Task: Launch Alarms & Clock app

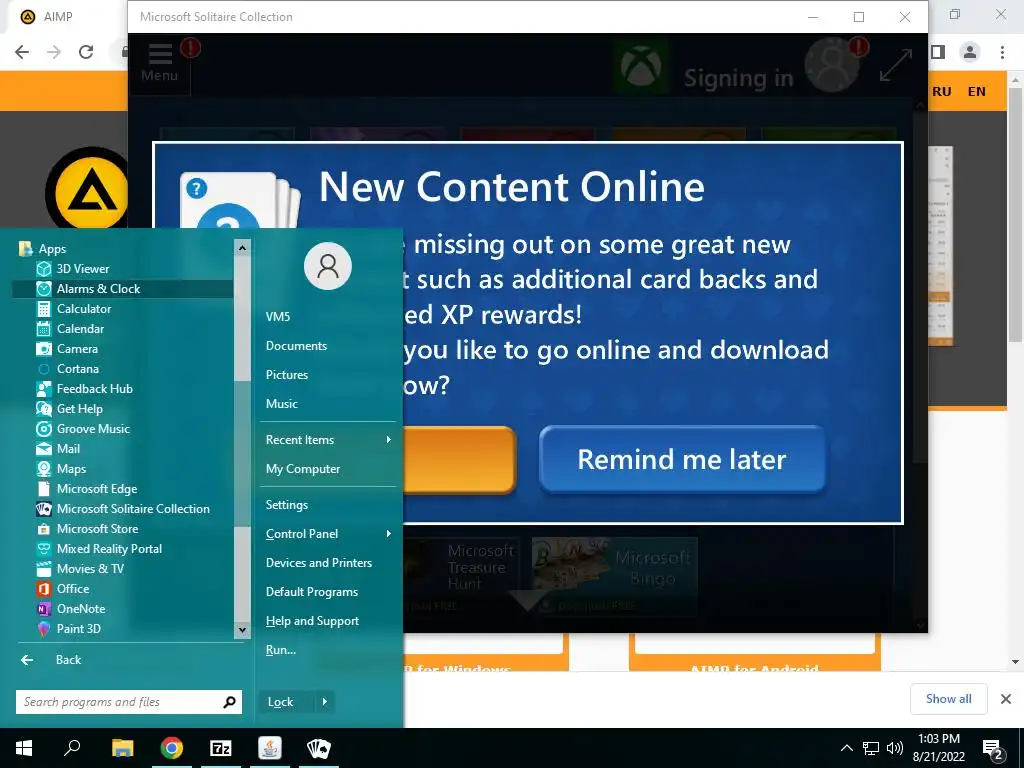Action: [x=122, y=289]
